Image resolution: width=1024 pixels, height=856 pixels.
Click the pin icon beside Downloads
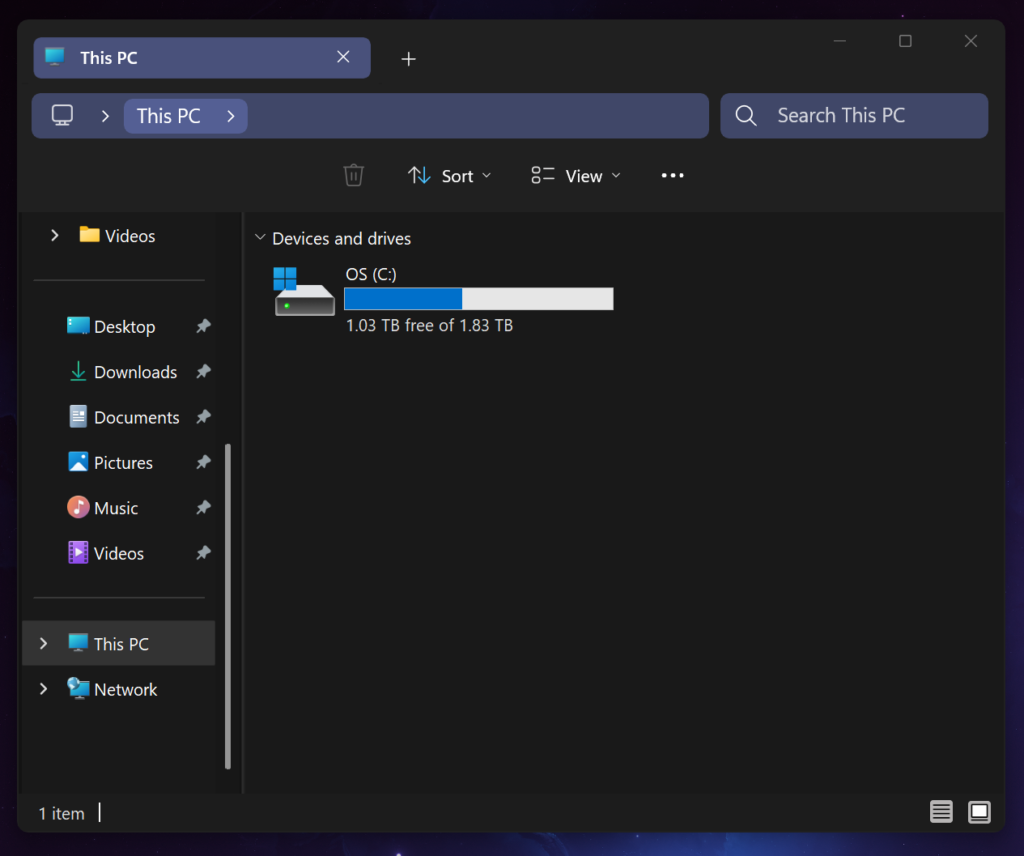pyautogui.click(x=203, y=372)
